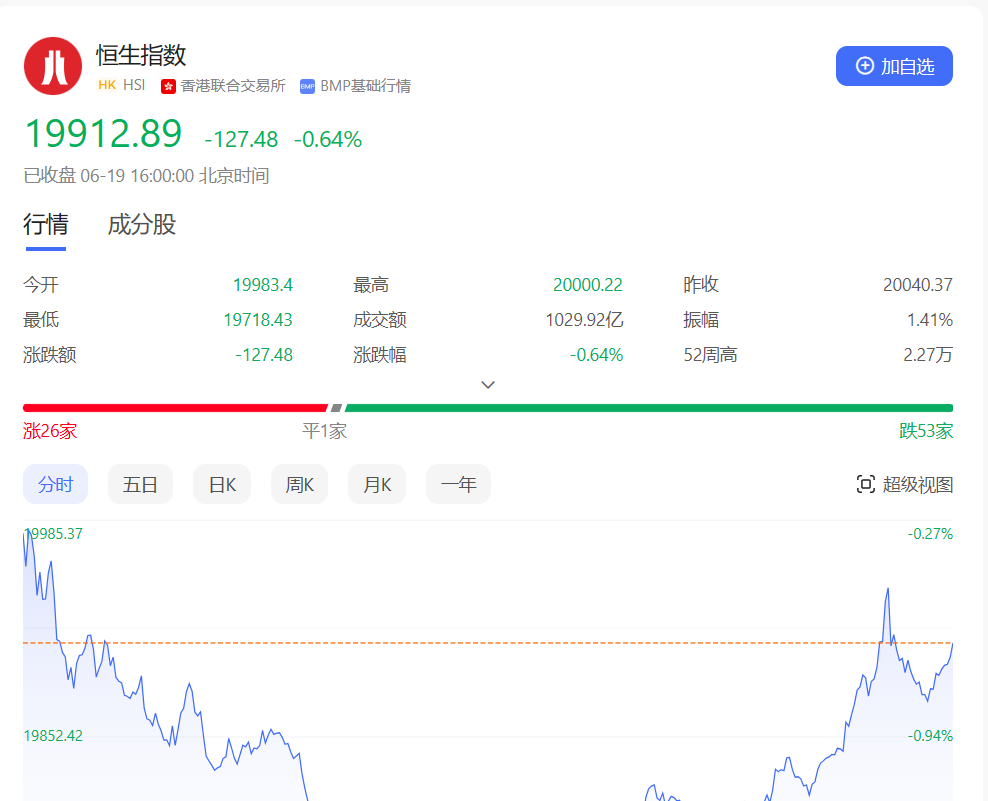
Task: Click the 最低 value 19718.43
Action: click(x=258, y=320)
